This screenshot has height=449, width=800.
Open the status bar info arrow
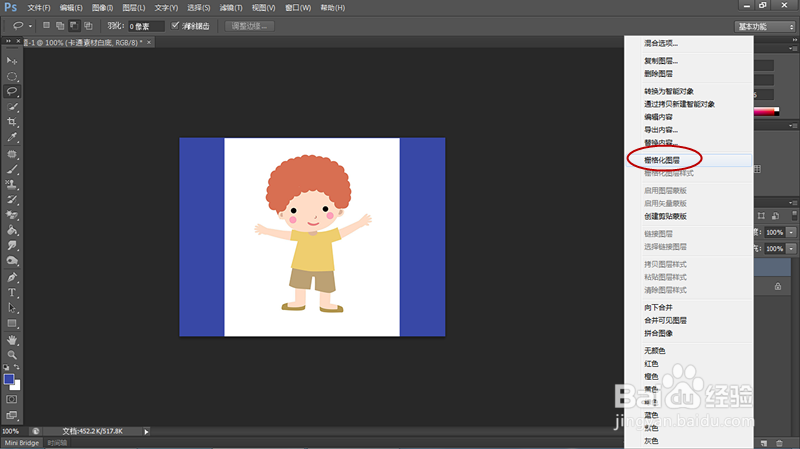coord(146,432)
